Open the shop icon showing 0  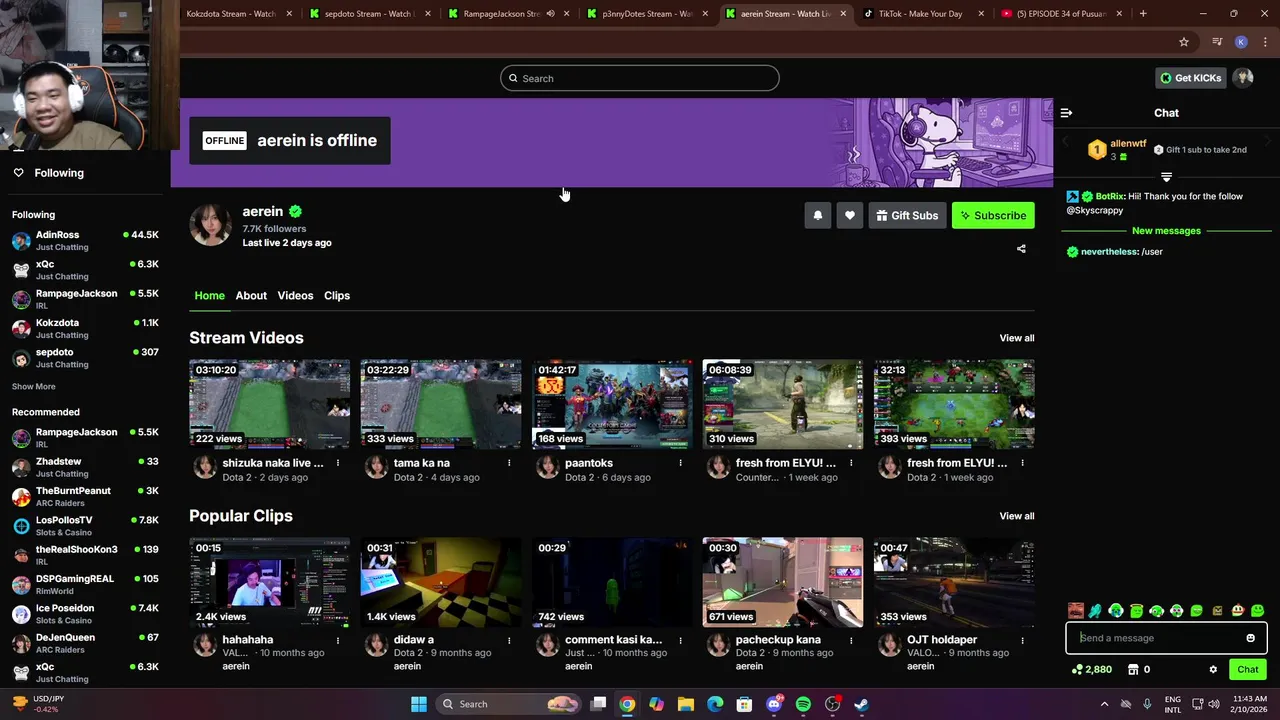[x=1133, y=670]
